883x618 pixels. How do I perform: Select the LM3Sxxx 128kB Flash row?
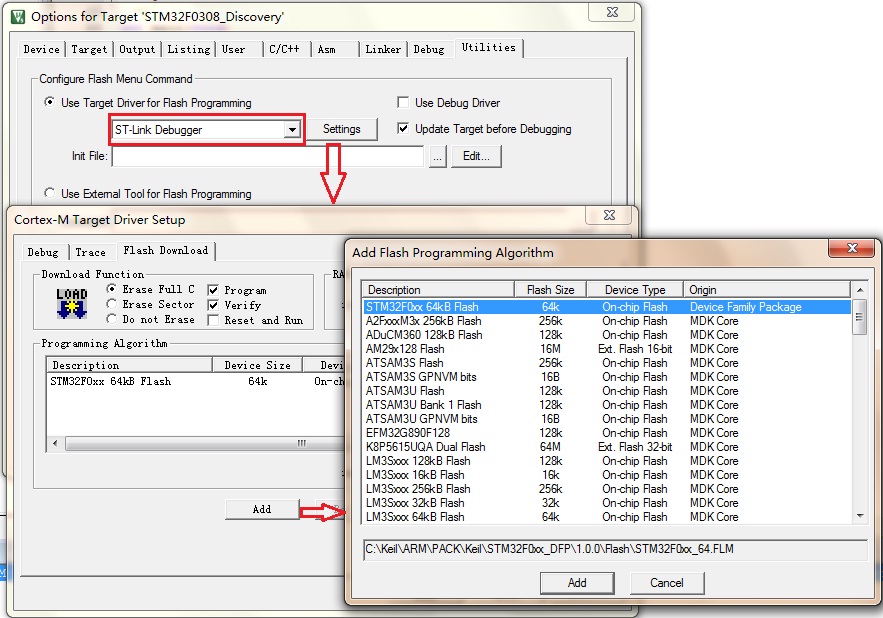point(607,461)
